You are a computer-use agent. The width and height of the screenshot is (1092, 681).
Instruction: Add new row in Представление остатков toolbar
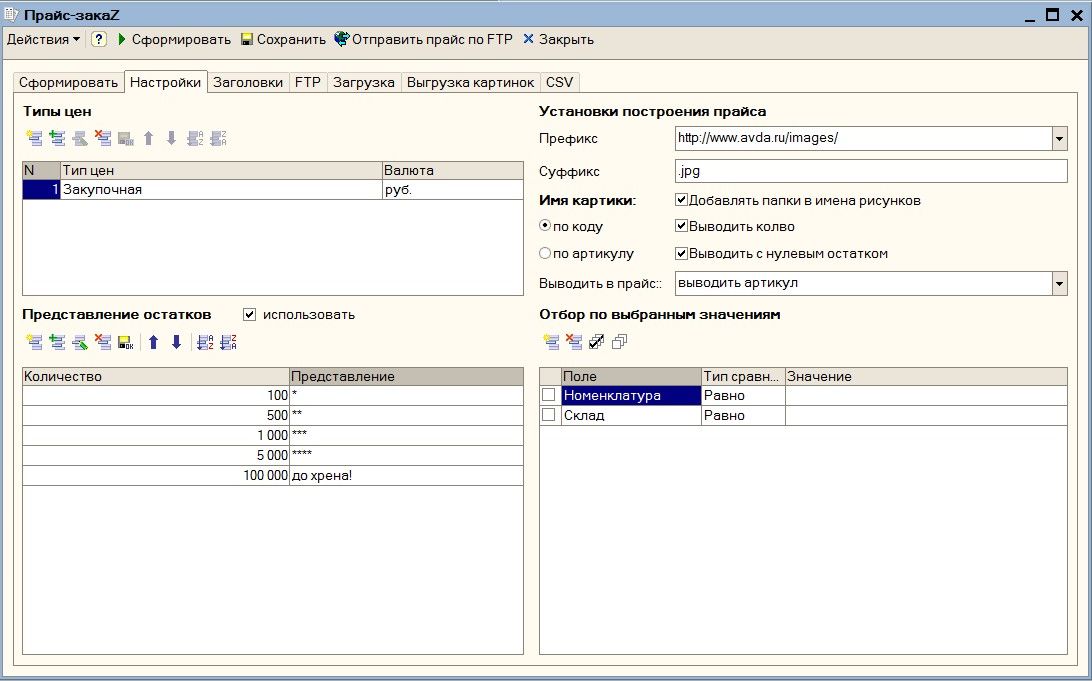tap(34, 342)
